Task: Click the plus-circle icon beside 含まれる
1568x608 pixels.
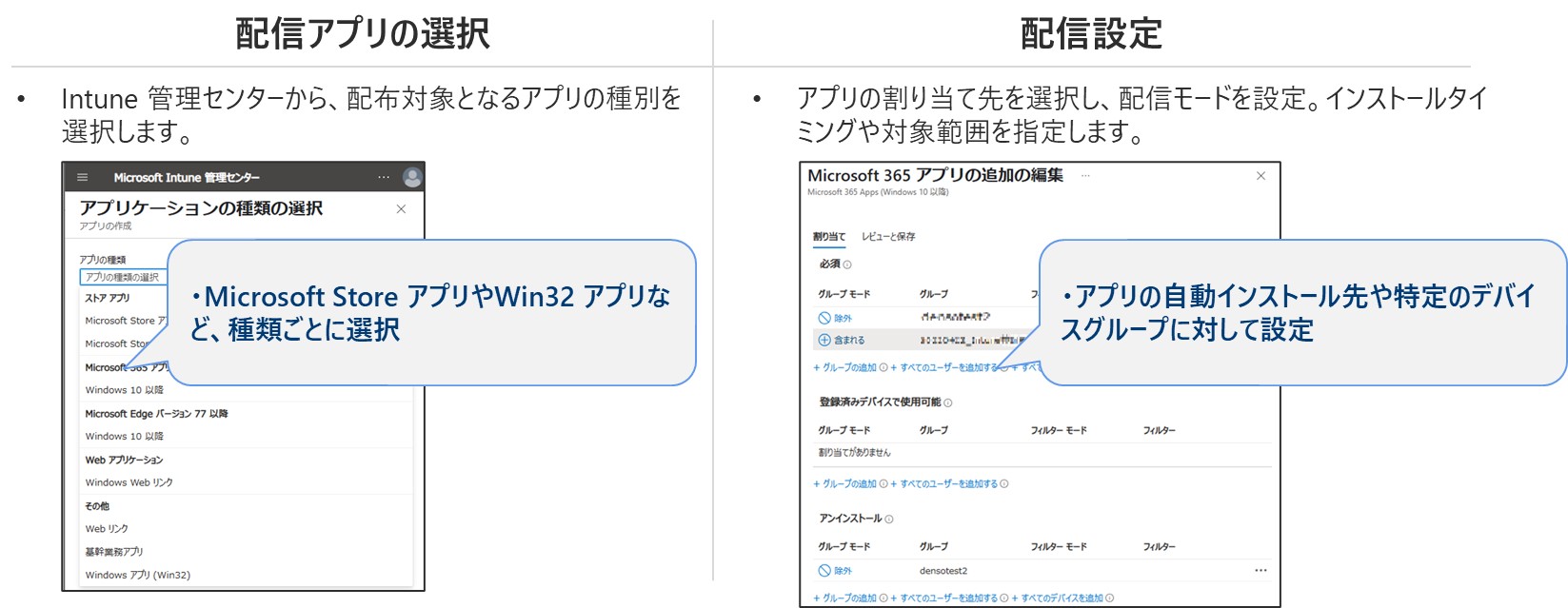Action: (824, 340)
